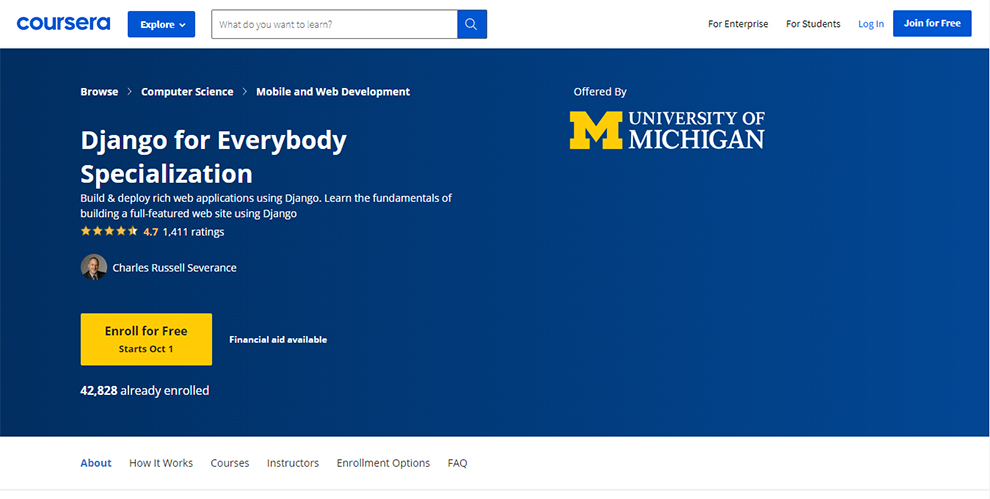
Task: Click the Enroll for Free button
Action: click(146, 339)
